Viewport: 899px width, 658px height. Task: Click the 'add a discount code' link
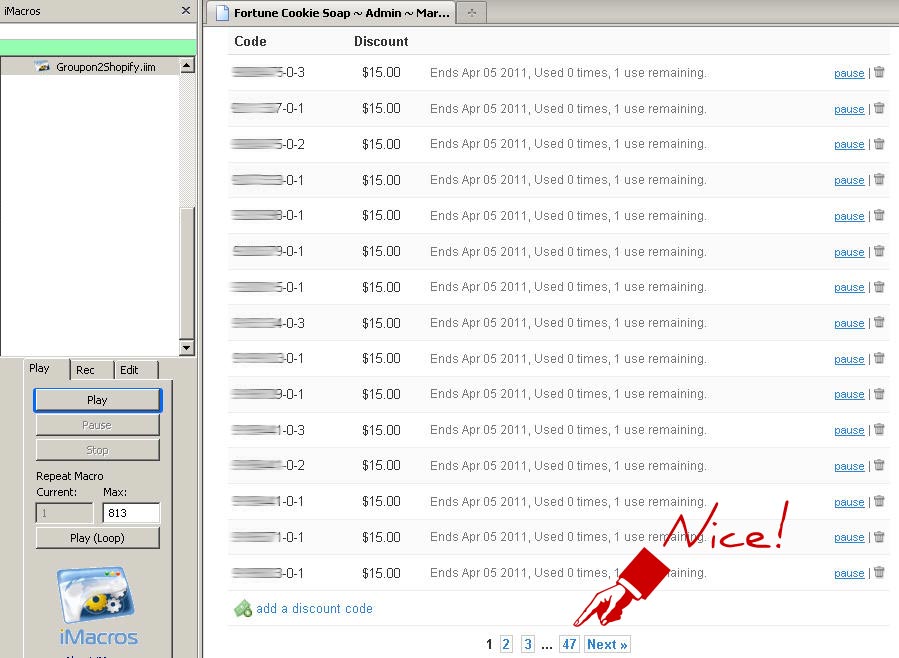pyautogui.click(x=314, y=608)
